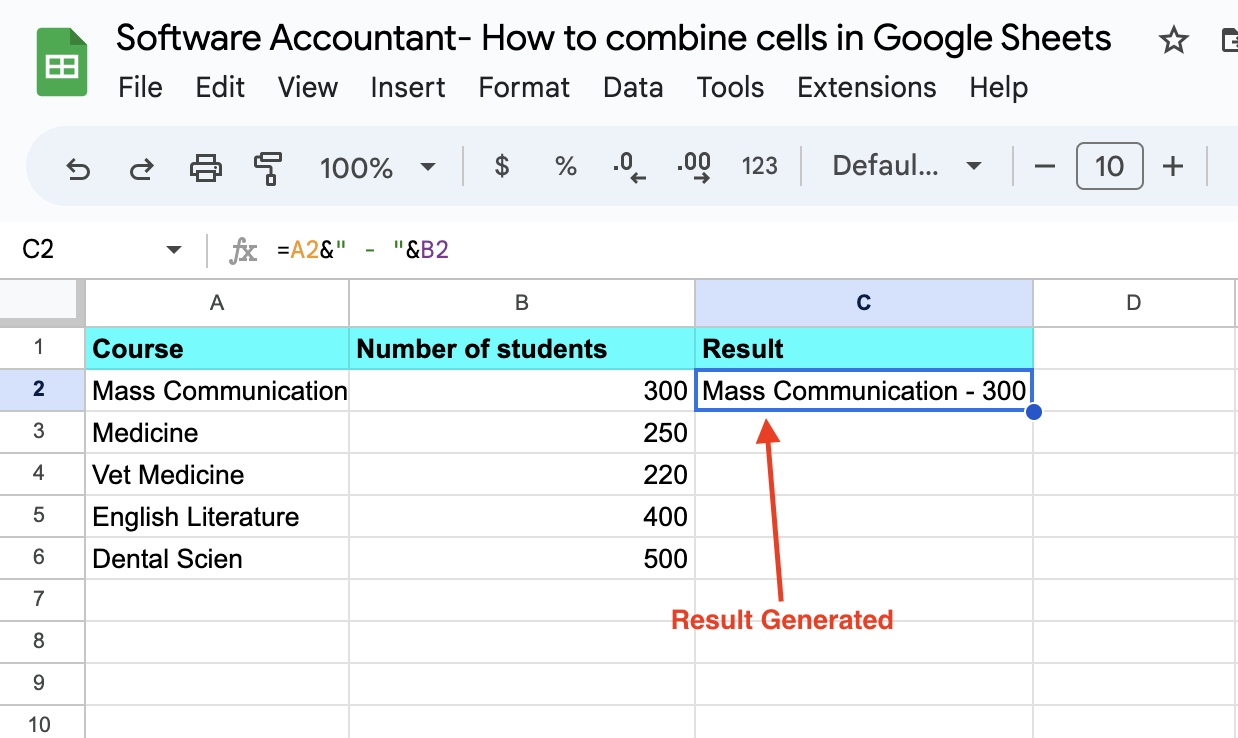This screenshot has width=1238, height=738.
Task: Open the Extensions menu
Action: 867,87
